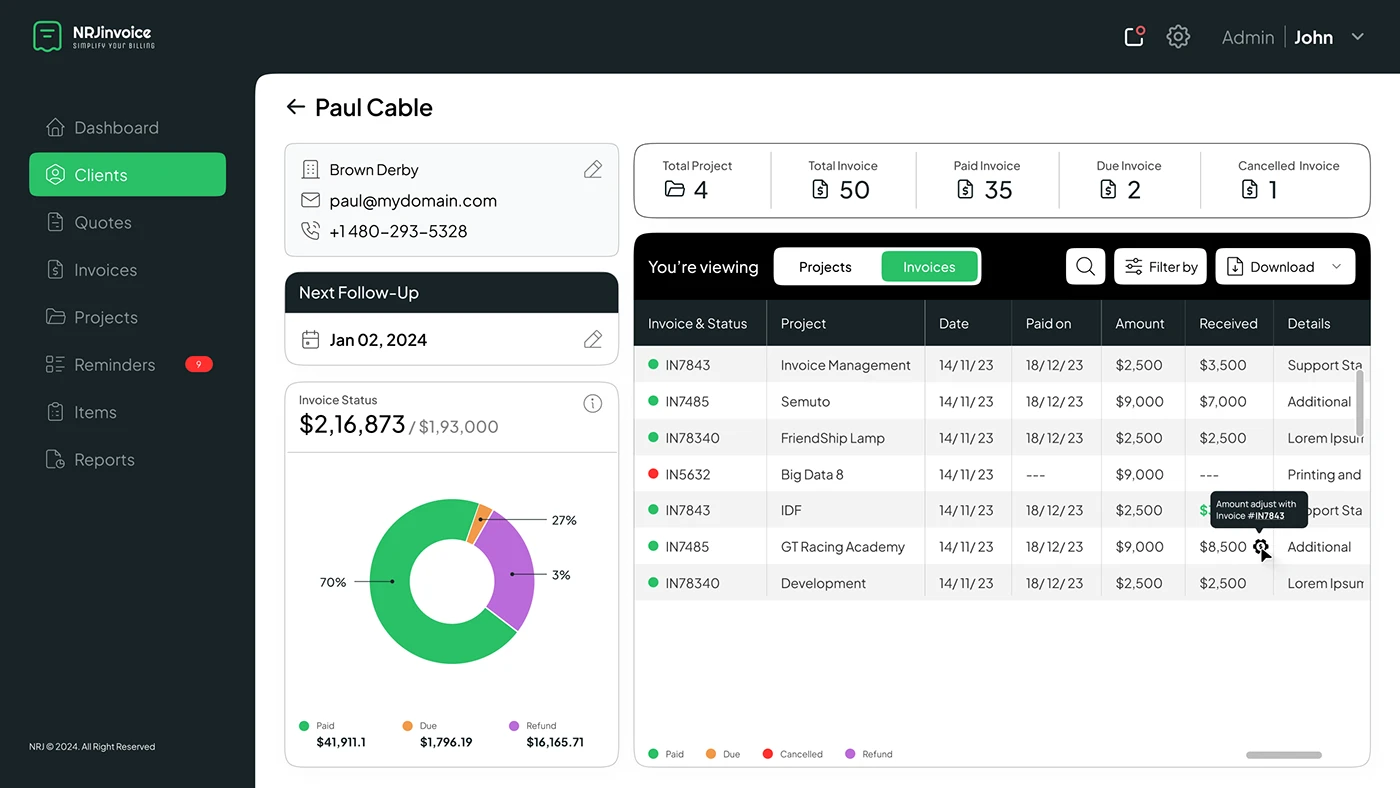Click the Total Invoice document icon
This screenshot has width=1400, height=788.
coord(820,189)
